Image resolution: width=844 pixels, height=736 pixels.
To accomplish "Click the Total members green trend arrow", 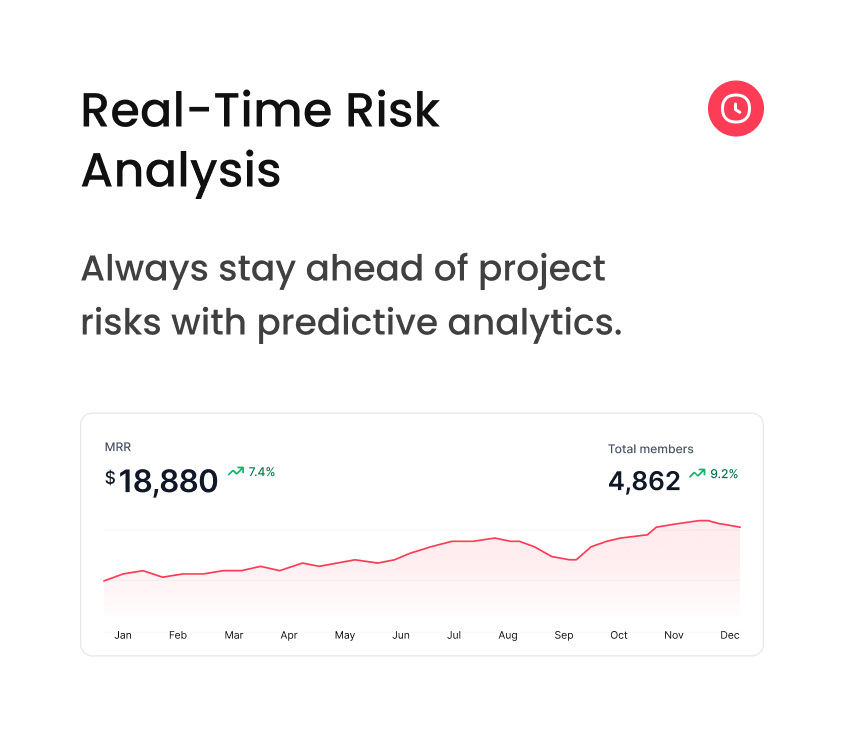I will pos(697,473).
